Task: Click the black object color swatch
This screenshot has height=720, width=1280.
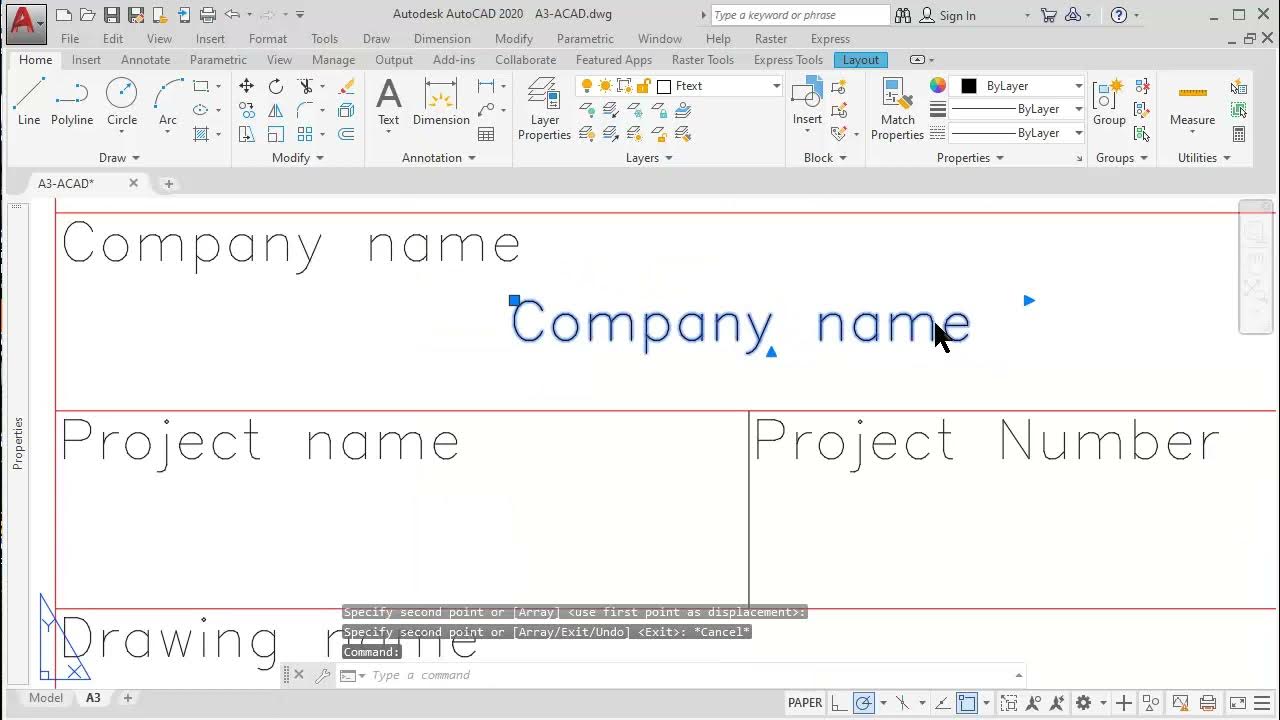Action: click(x=968, y=86)
